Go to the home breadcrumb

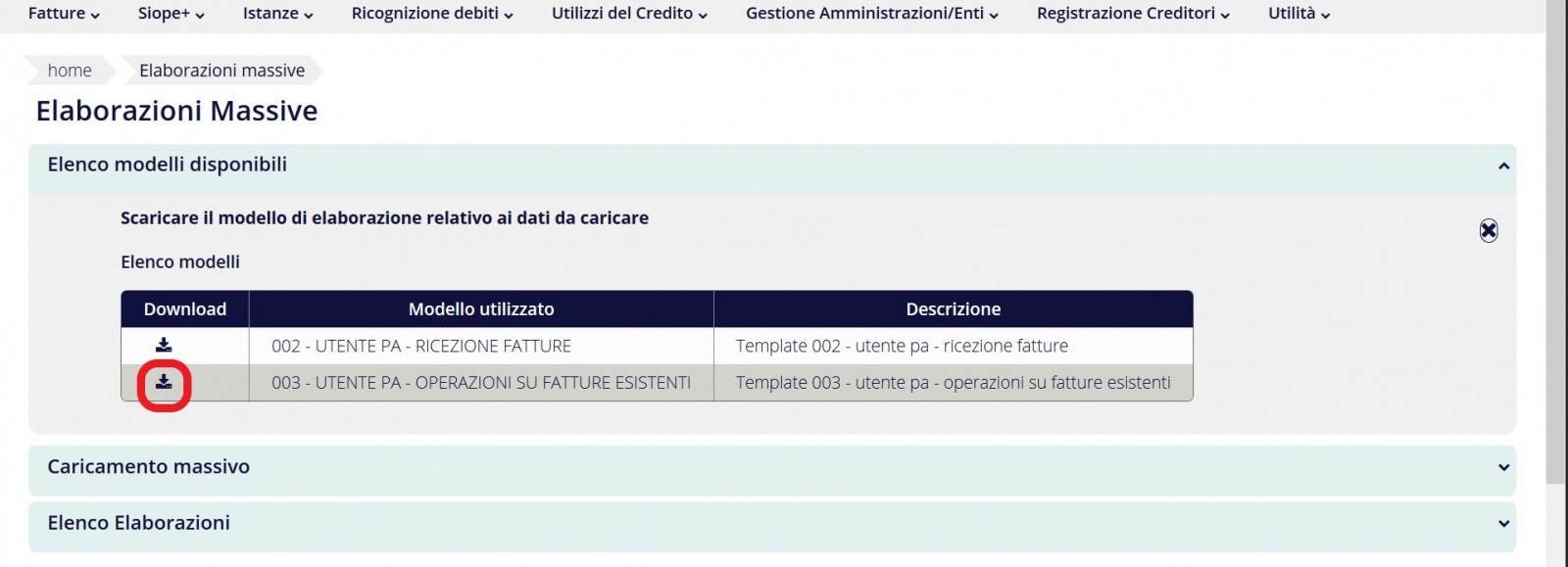(70, 71)
